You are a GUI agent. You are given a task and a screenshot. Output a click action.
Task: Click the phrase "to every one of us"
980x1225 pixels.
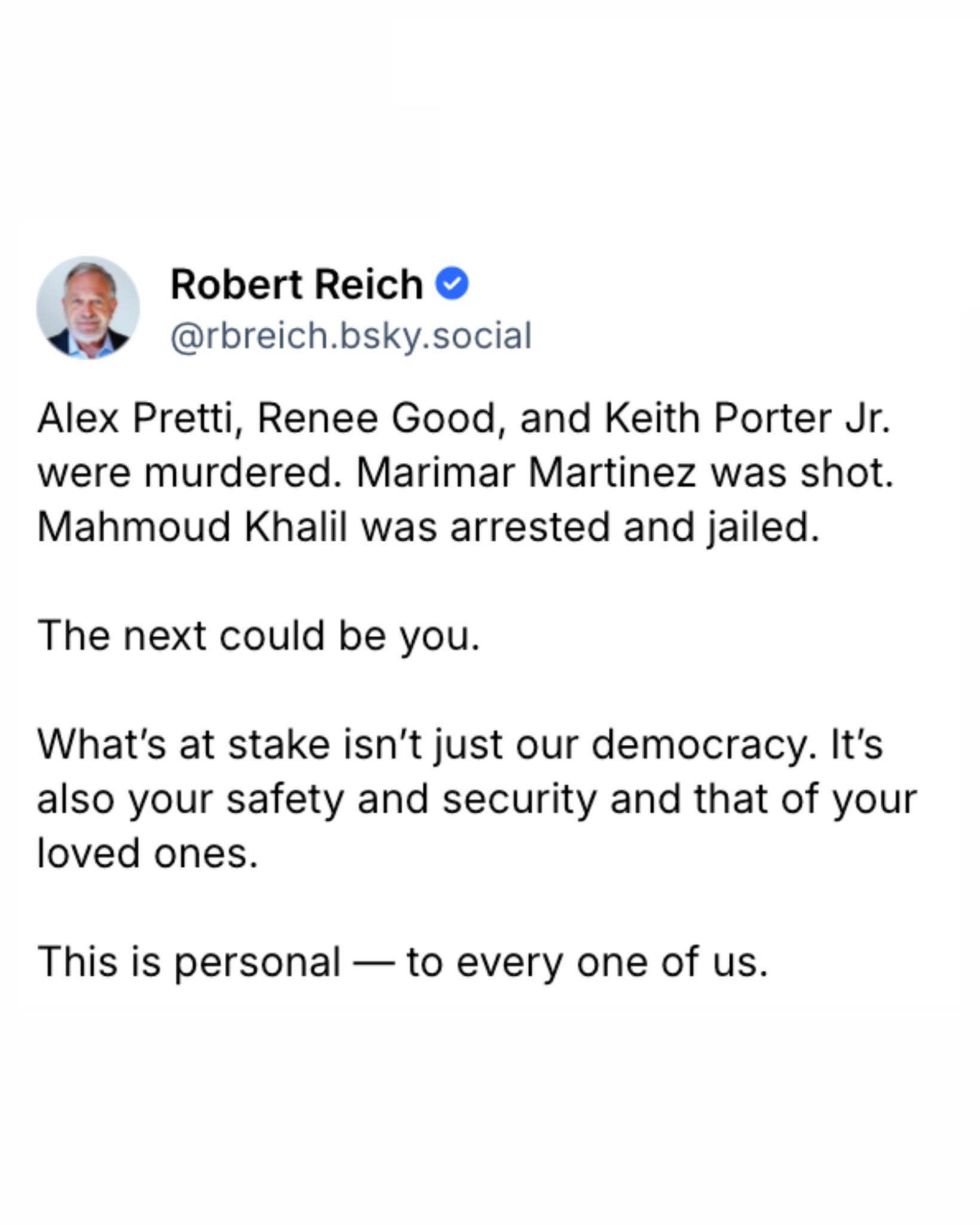pyautogui.click(x=587, y=962)
